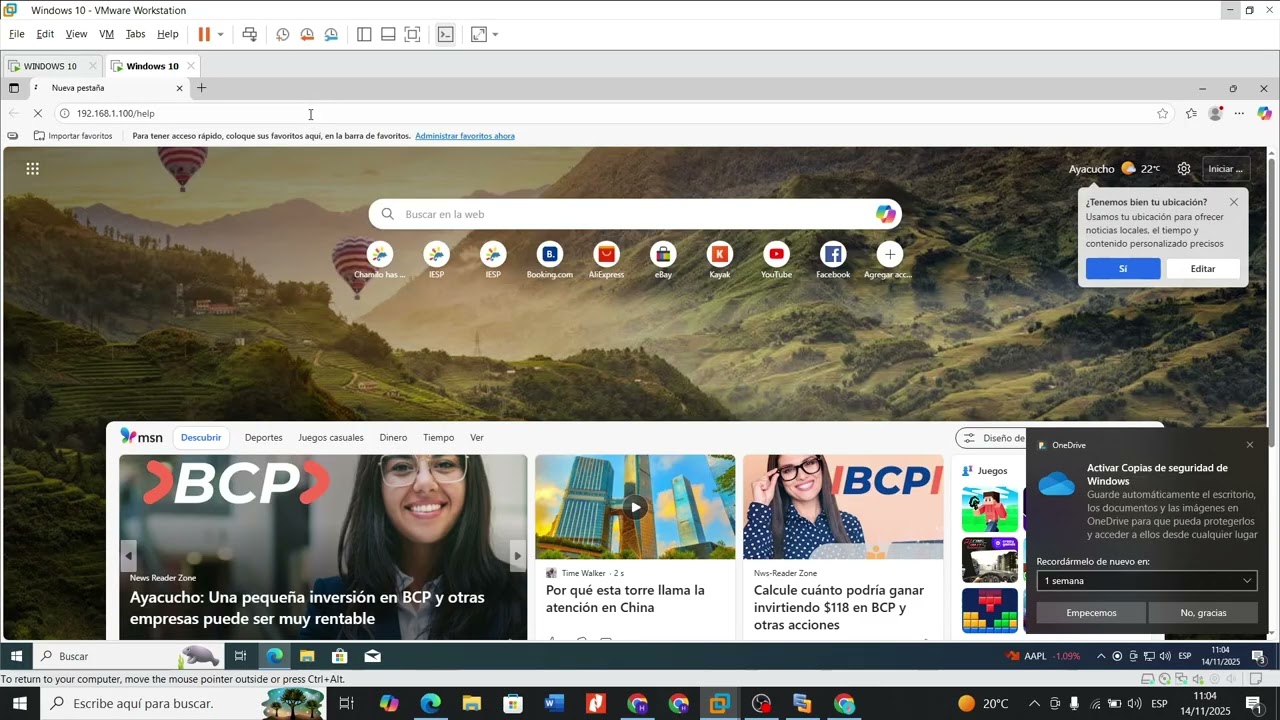This screenshot has height=720, width=1280.
Task: Open Word from the host taskbar
Action: point(555,704)
